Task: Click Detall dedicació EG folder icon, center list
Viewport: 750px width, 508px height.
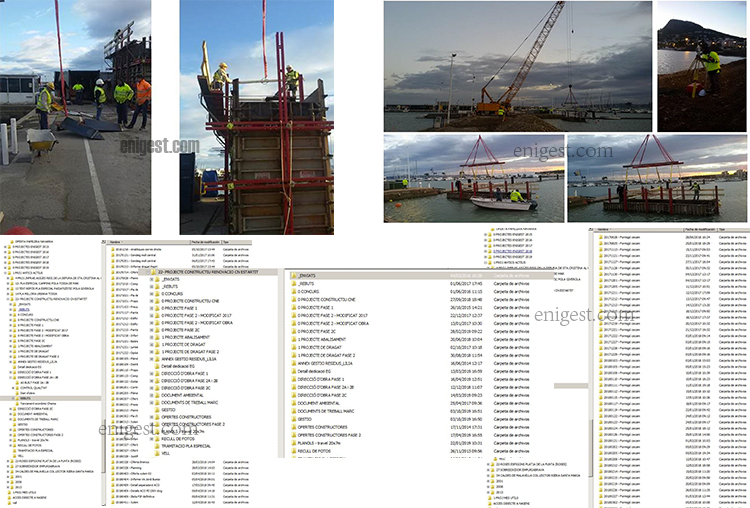Action: 294,371
